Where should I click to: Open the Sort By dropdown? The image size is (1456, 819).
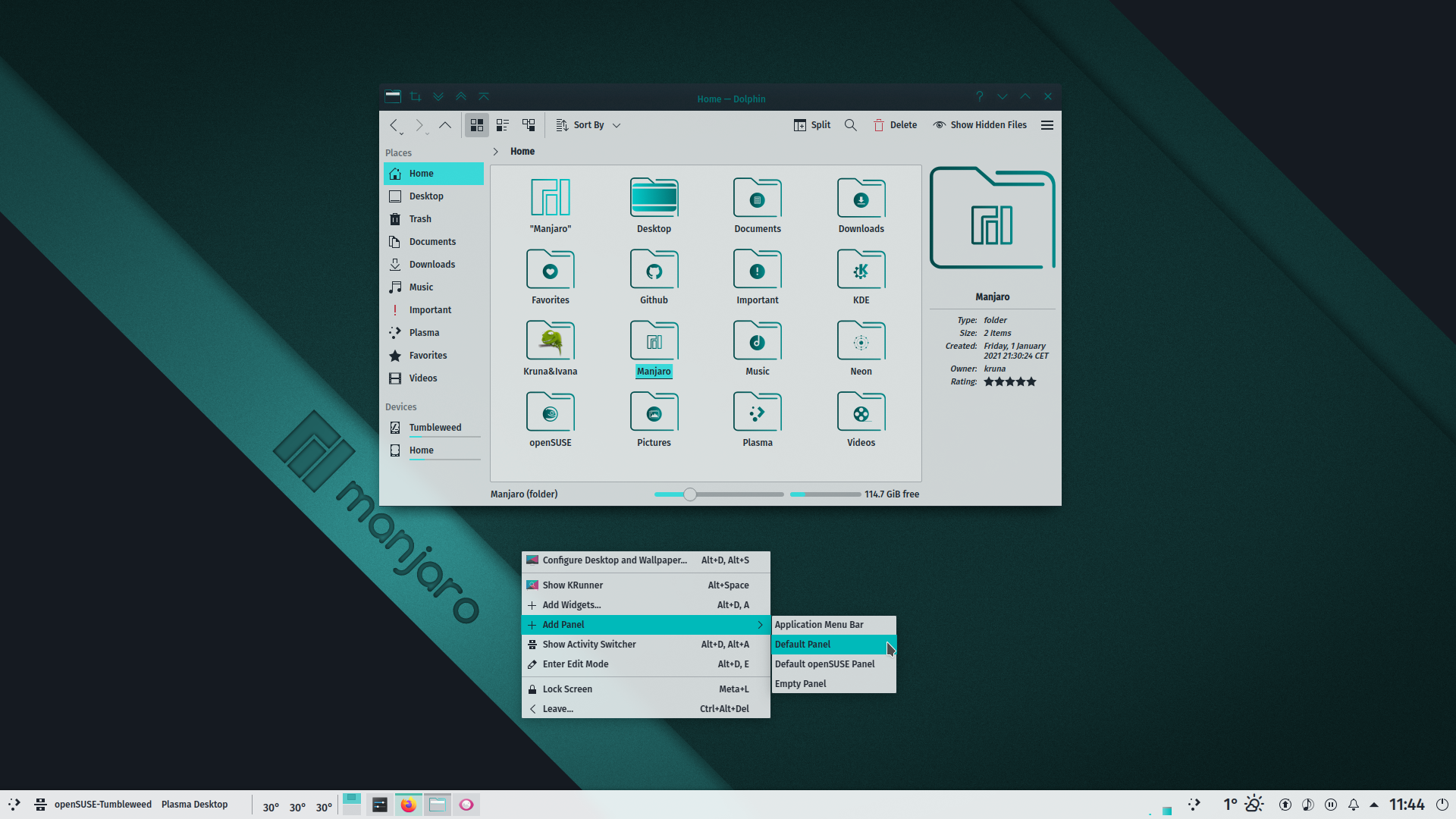pyautogui.click(x=588, y=125)
